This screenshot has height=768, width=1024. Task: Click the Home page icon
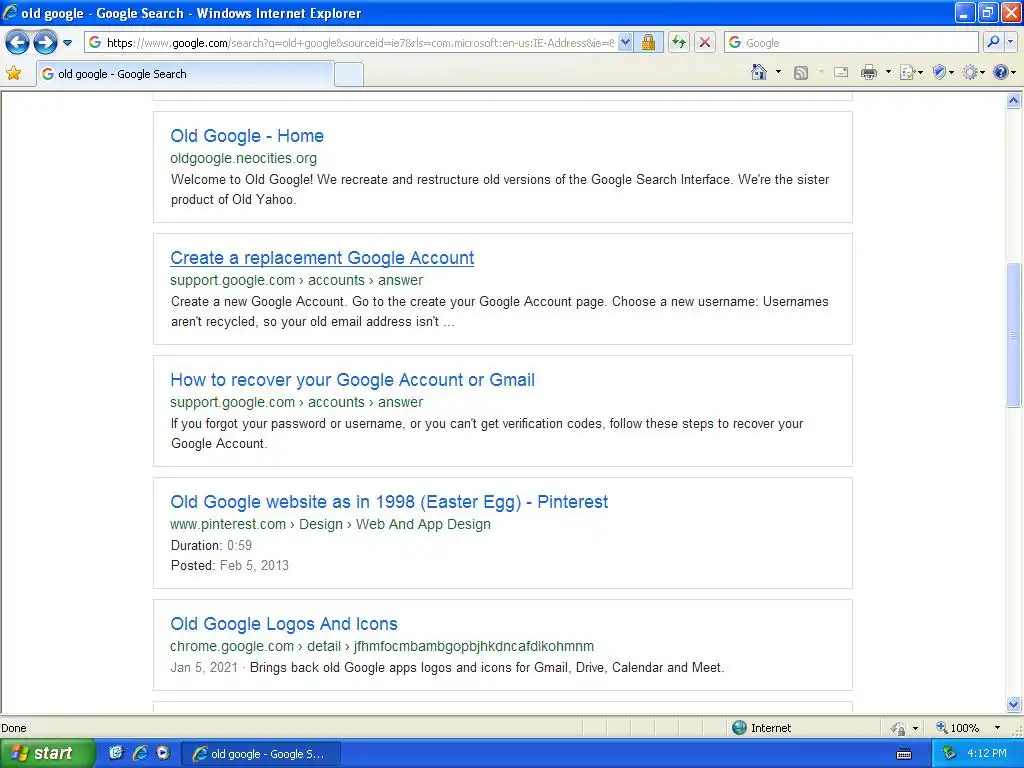(x=759, y=72)
